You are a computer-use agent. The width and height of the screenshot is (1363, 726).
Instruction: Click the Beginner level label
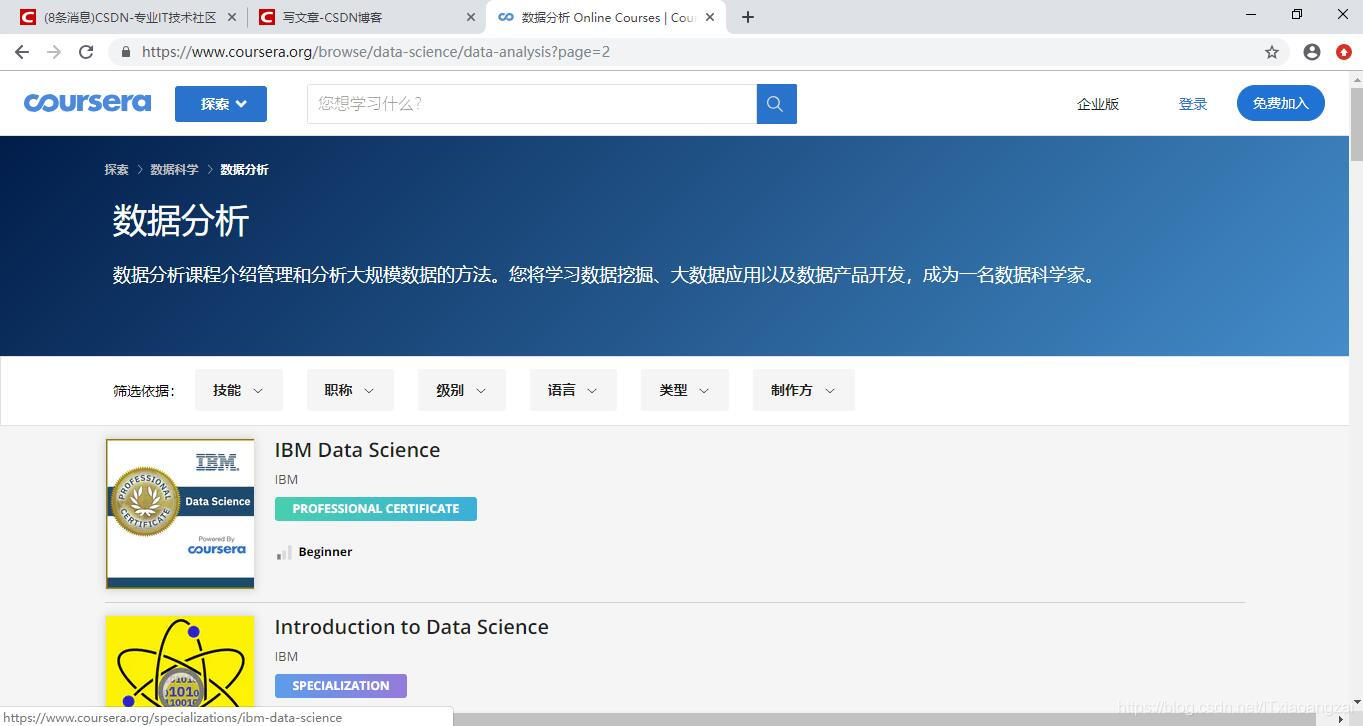325,551
